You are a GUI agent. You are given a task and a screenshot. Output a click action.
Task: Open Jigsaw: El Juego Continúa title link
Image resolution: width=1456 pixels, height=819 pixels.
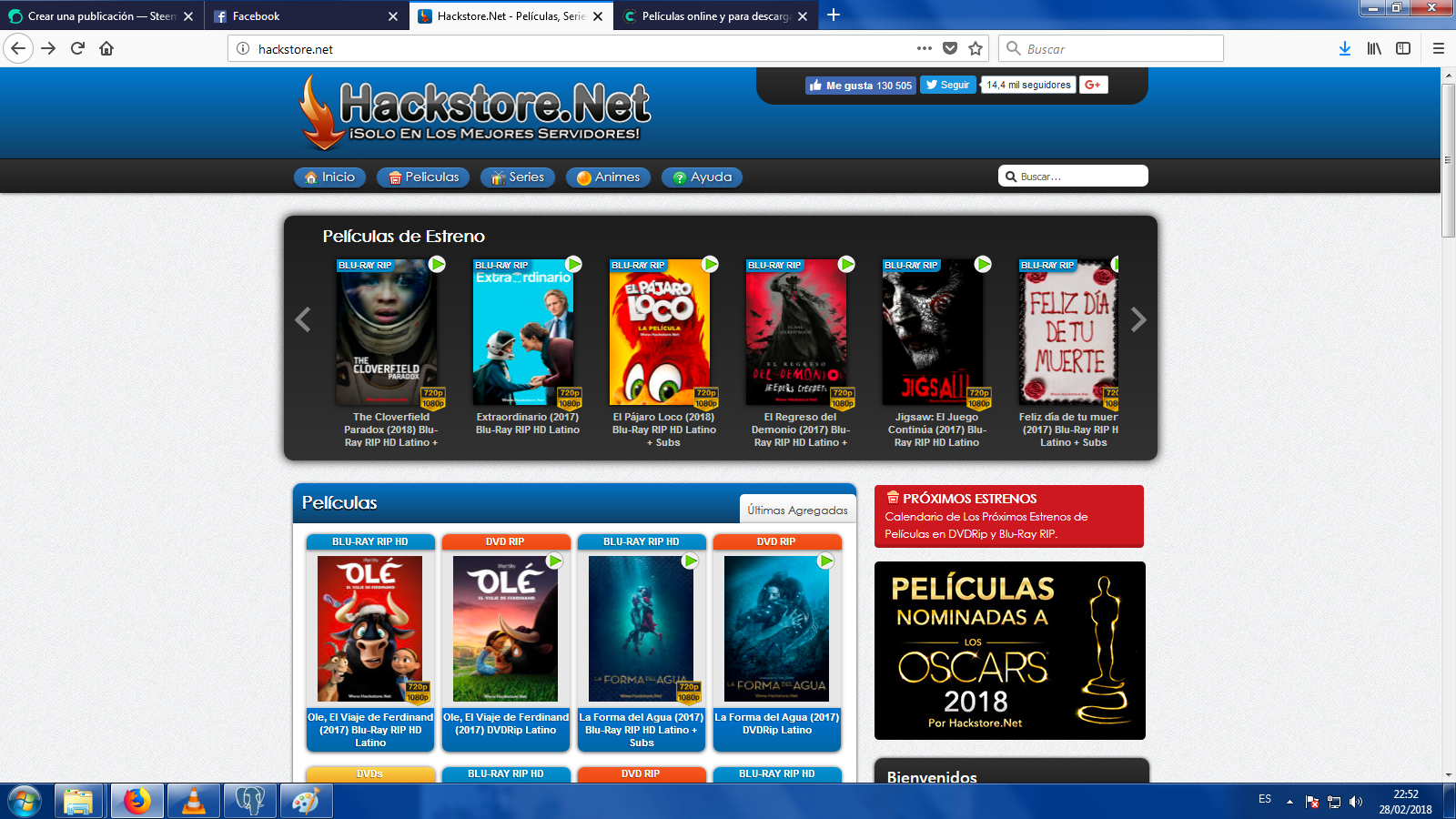click(x=937, y=430)
